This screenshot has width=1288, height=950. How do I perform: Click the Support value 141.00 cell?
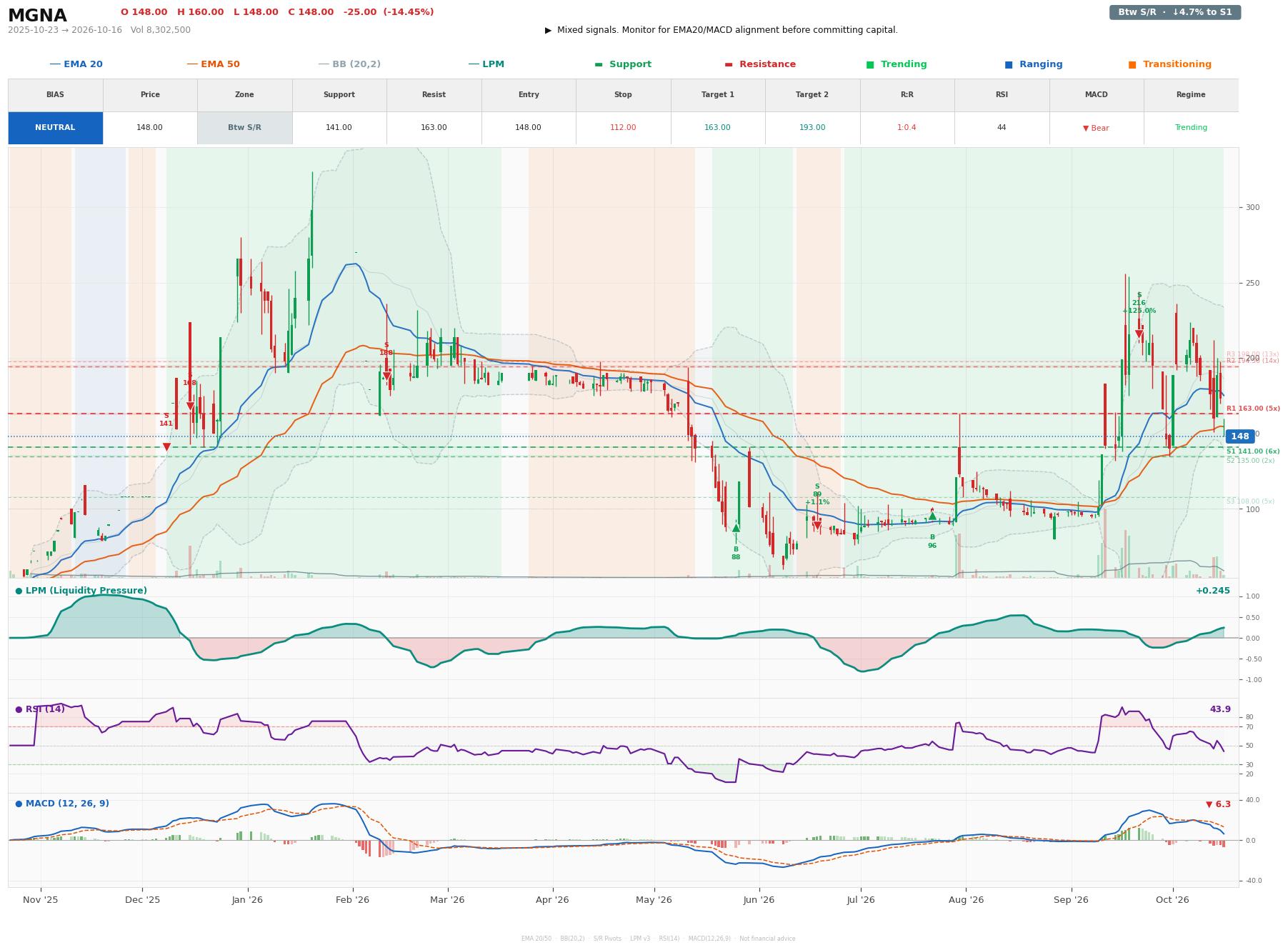tap(339, 128)
